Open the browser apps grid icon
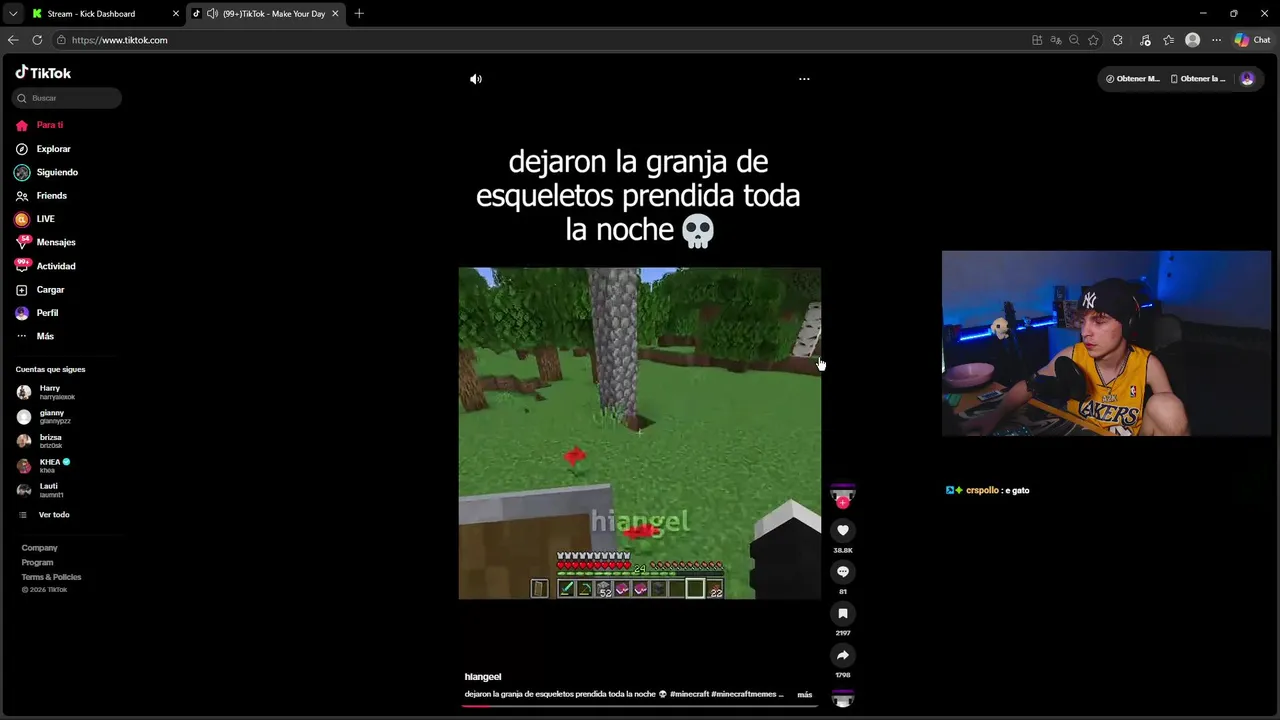The image size is (1280, 720). (1037, 40)
